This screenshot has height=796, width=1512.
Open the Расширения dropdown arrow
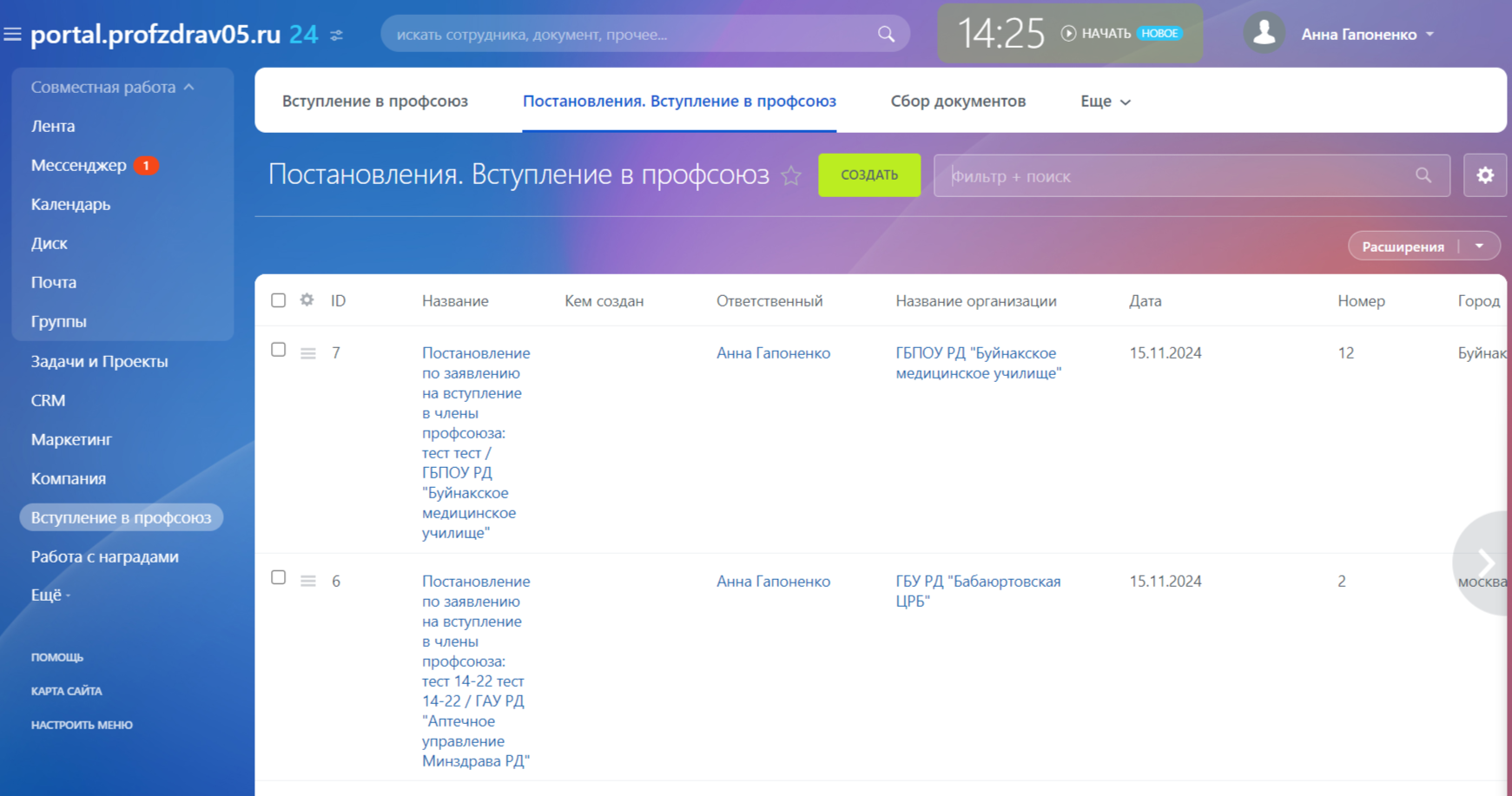click(1479, 247)
